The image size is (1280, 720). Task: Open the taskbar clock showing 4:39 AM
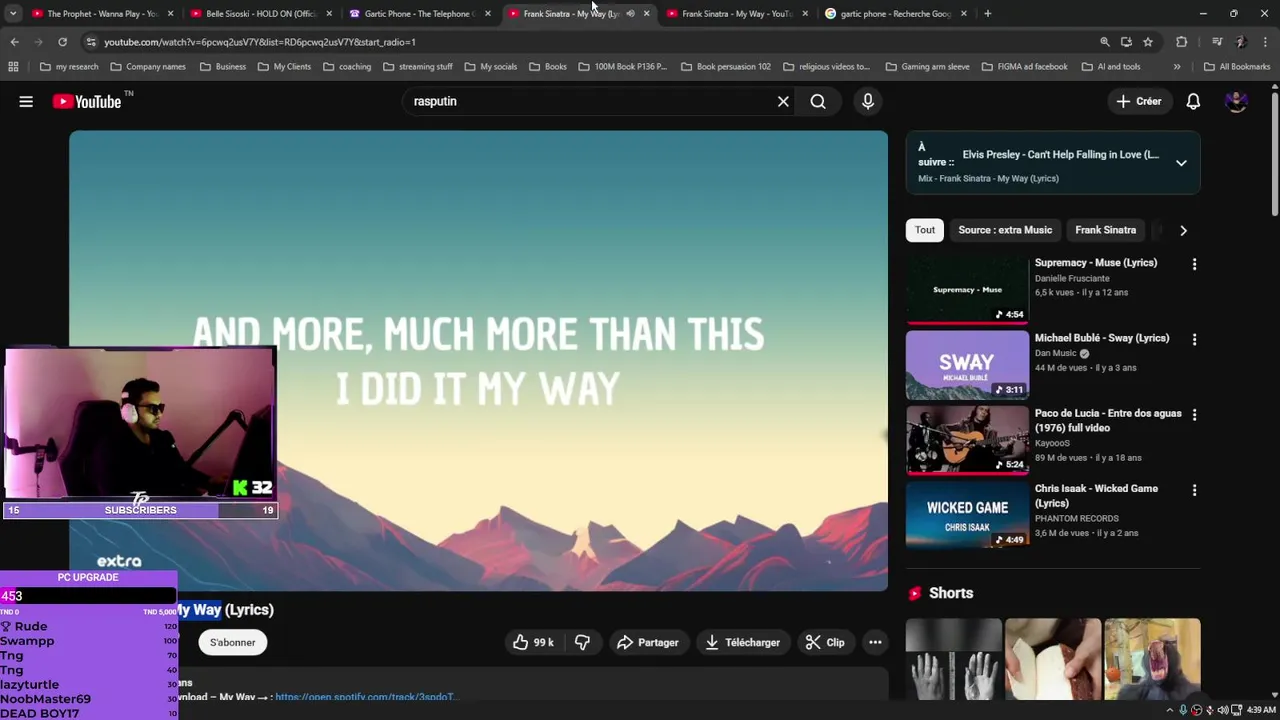[1261, 710]
